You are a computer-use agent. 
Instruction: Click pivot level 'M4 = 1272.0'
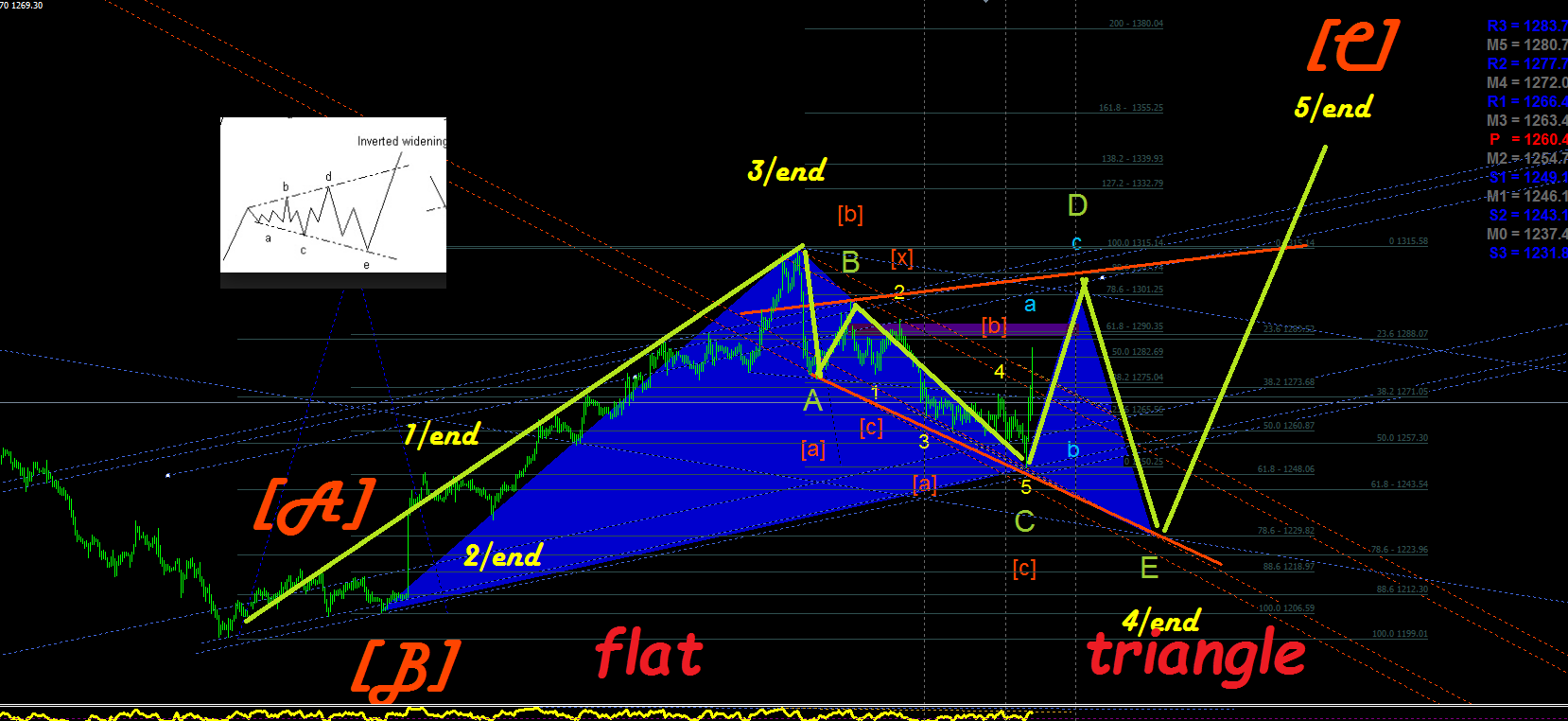1527,83
